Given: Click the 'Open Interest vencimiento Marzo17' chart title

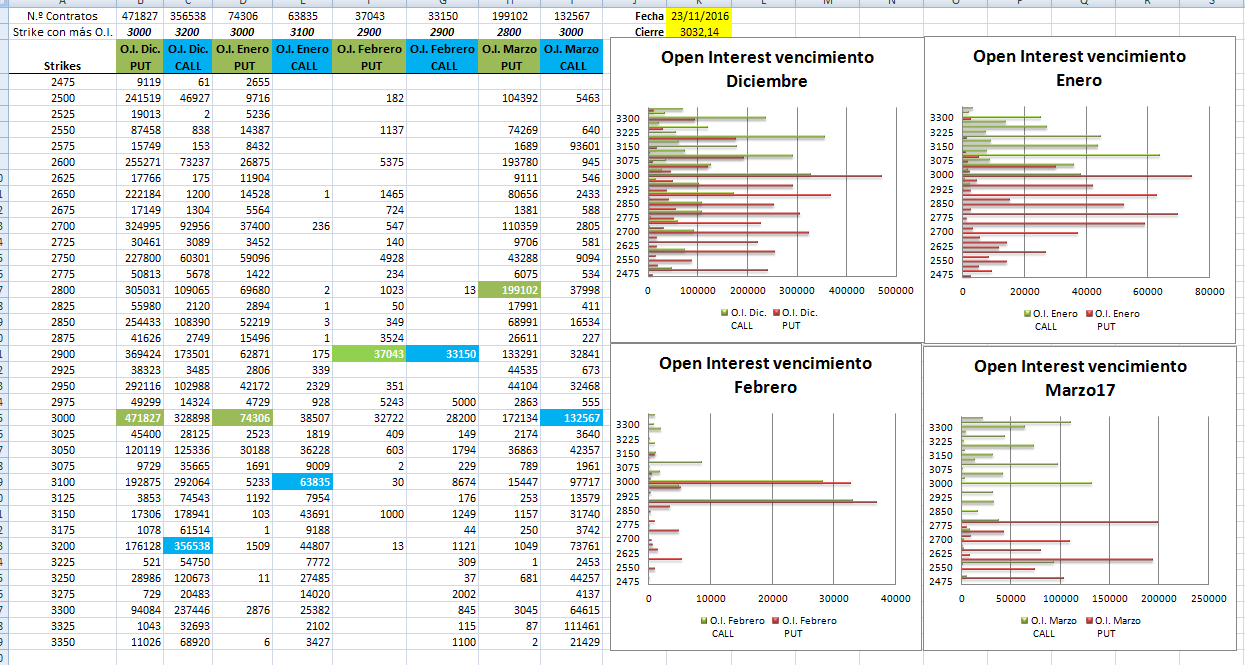Looking at the screenshot, I should click(1080, 378).
